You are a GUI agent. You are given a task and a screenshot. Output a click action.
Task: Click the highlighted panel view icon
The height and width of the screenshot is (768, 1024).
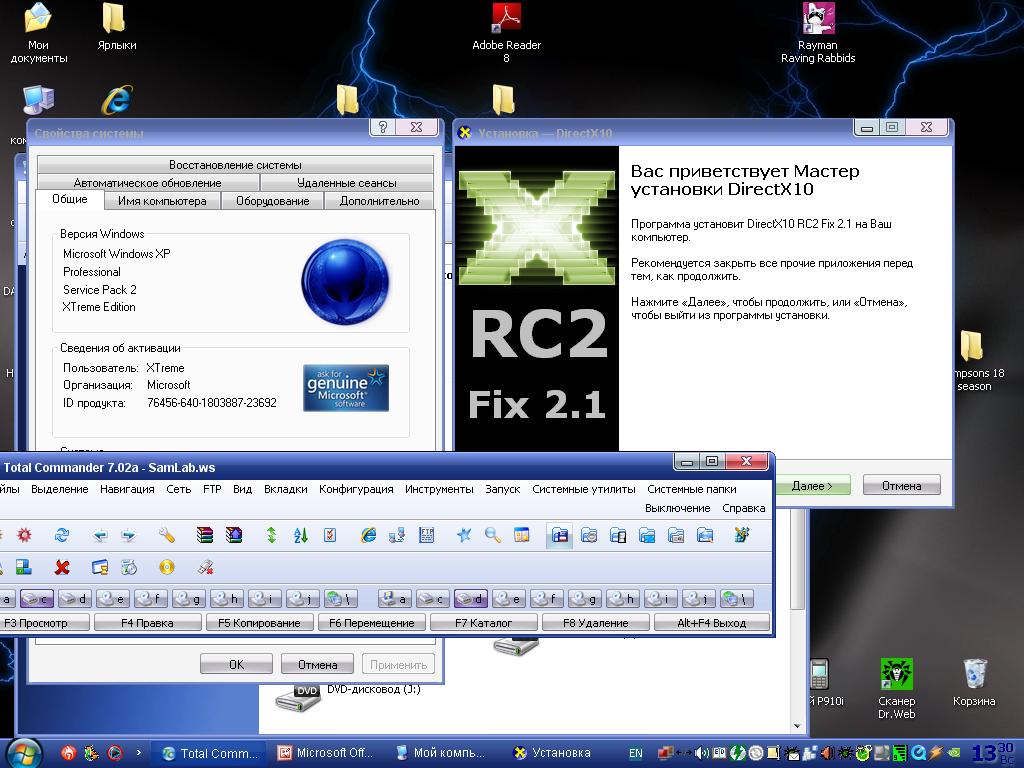(560, 536)
